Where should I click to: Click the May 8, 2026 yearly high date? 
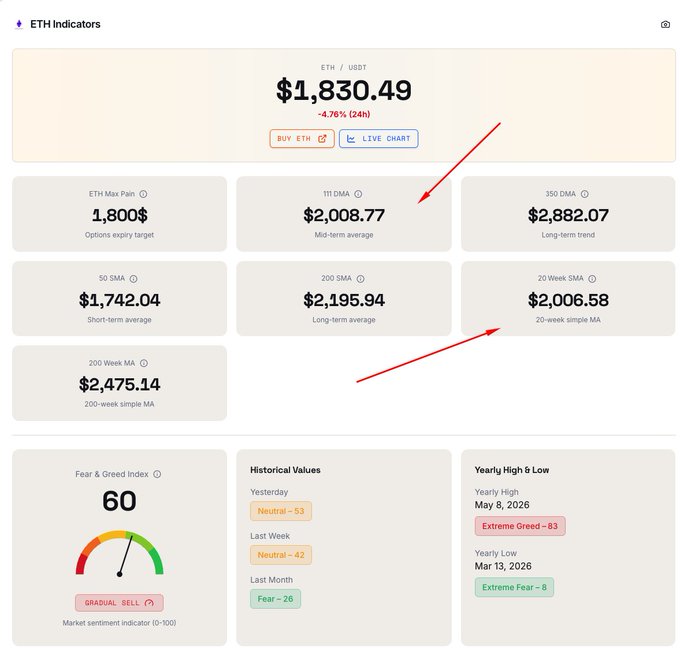(502, 505)
